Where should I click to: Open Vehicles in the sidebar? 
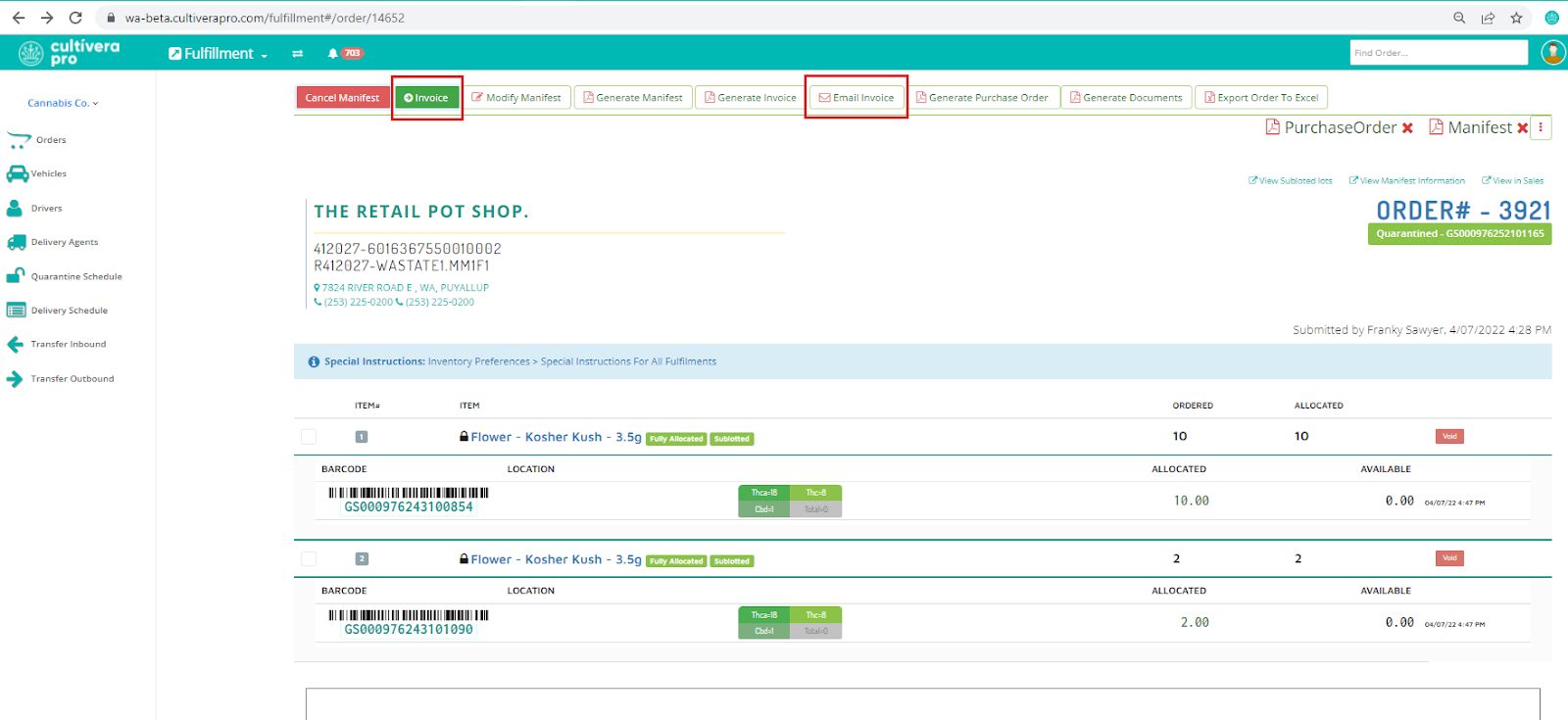[x=49, y=174]
